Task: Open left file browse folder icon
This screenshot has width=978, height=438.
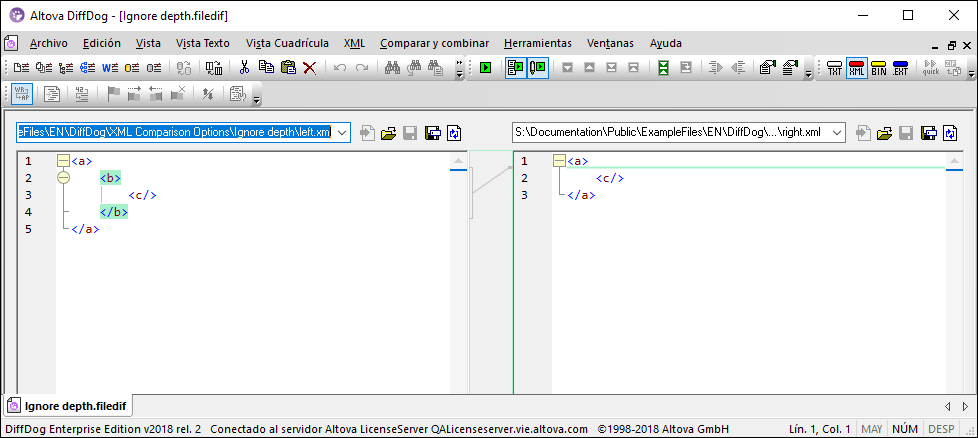Action: (x=389, y=132)
